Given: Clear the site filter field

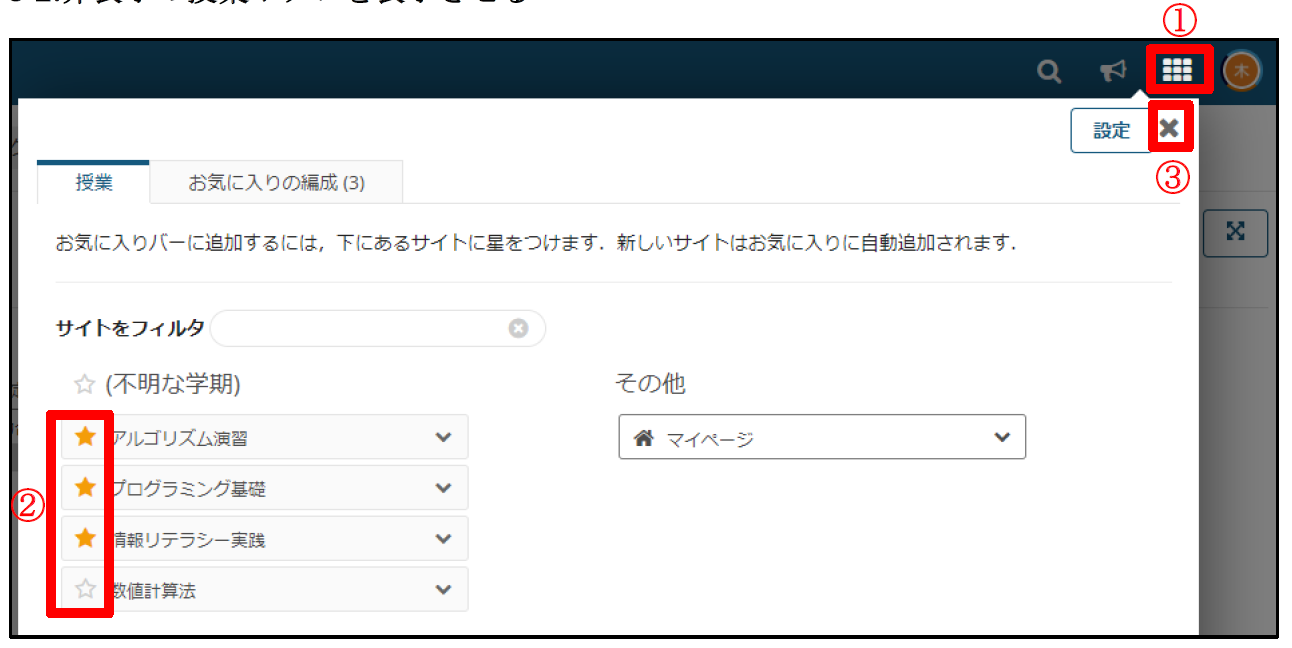Looking at the screenshot, I should [x=518, y=328].
